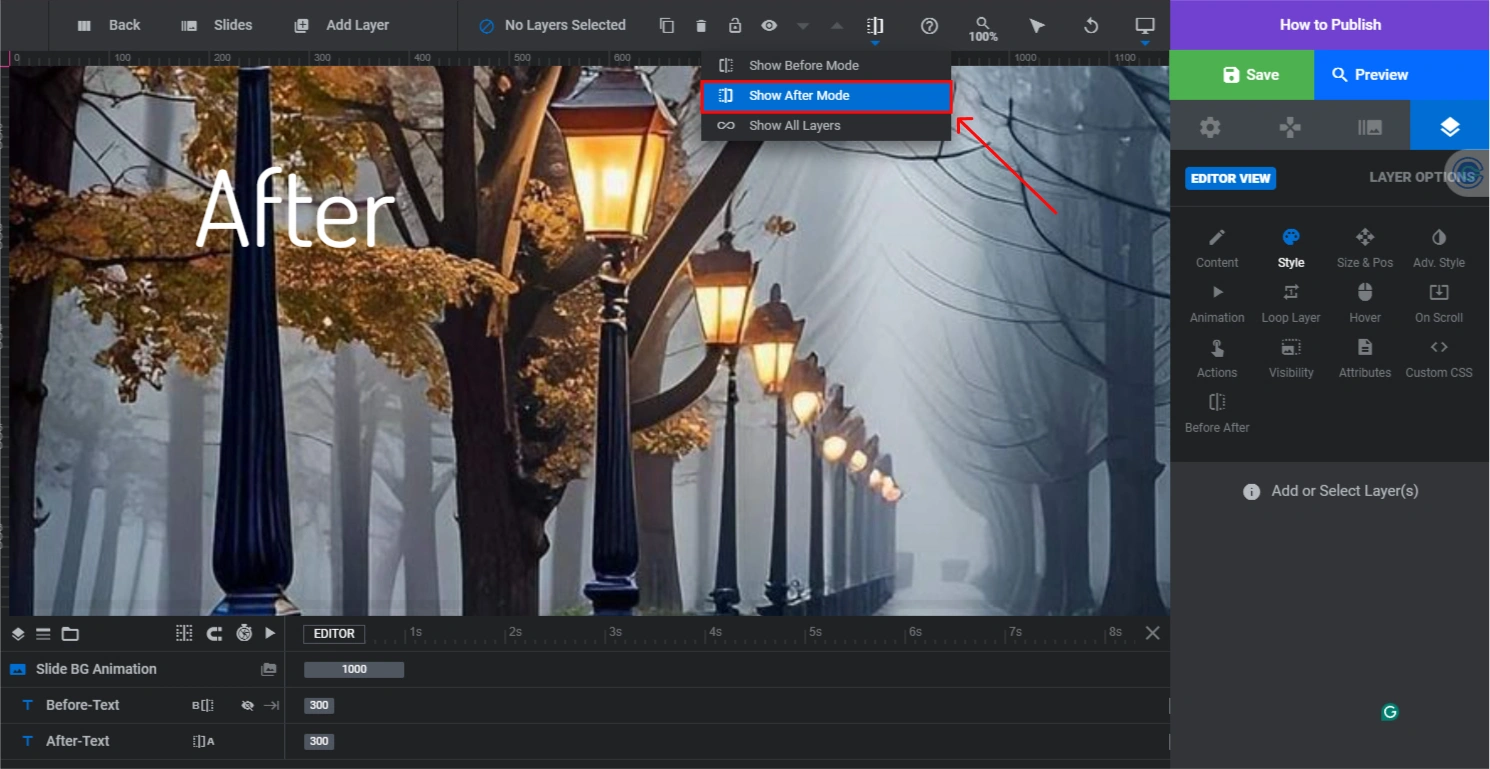Select the Style layer option
The image size is (1490, 769).
pyautogui.click(x=1291, y=248)
